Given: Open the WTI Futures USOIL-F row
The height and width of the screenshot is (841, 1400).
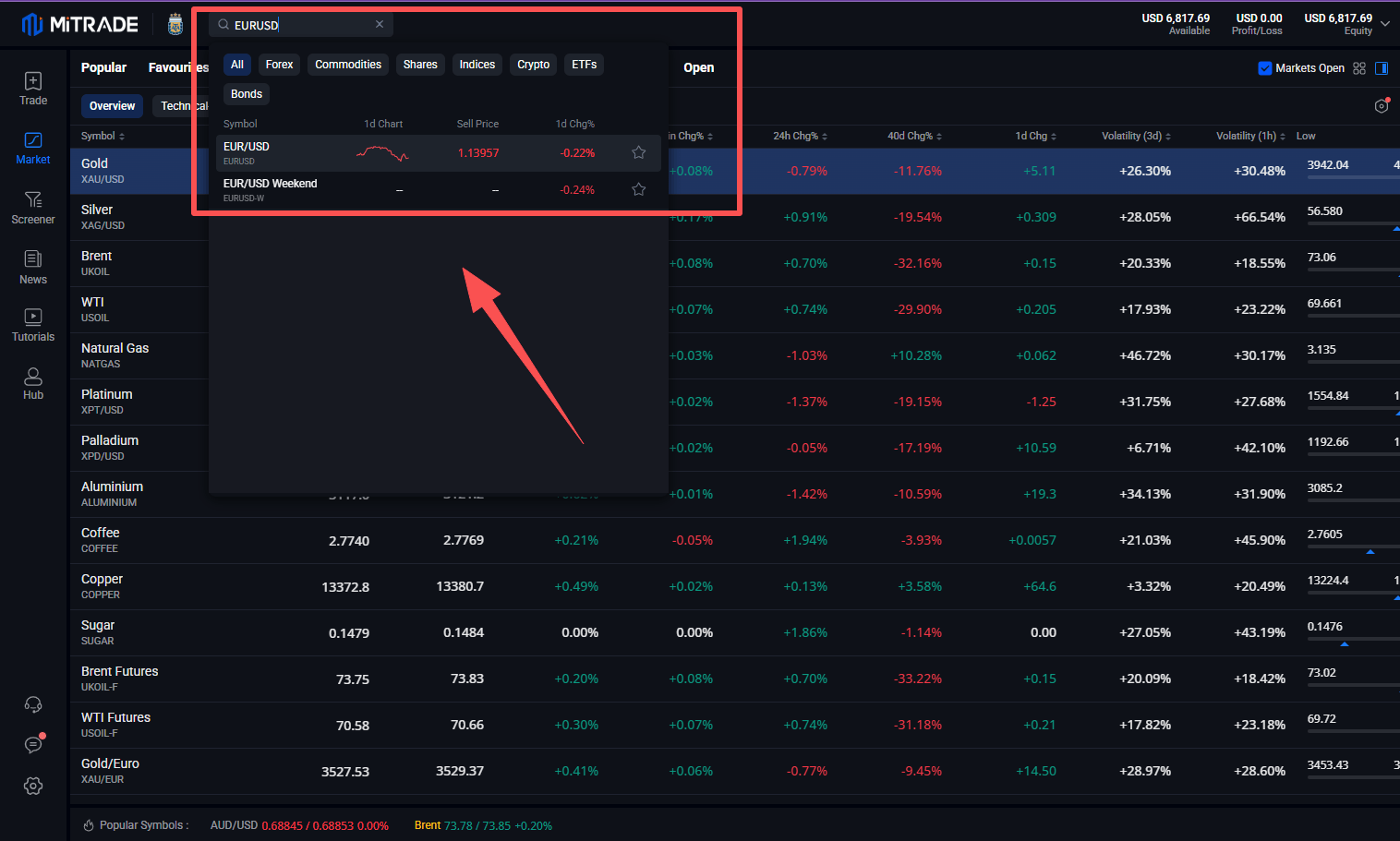Looking at the screenshot, I should [x=735, y=725].
